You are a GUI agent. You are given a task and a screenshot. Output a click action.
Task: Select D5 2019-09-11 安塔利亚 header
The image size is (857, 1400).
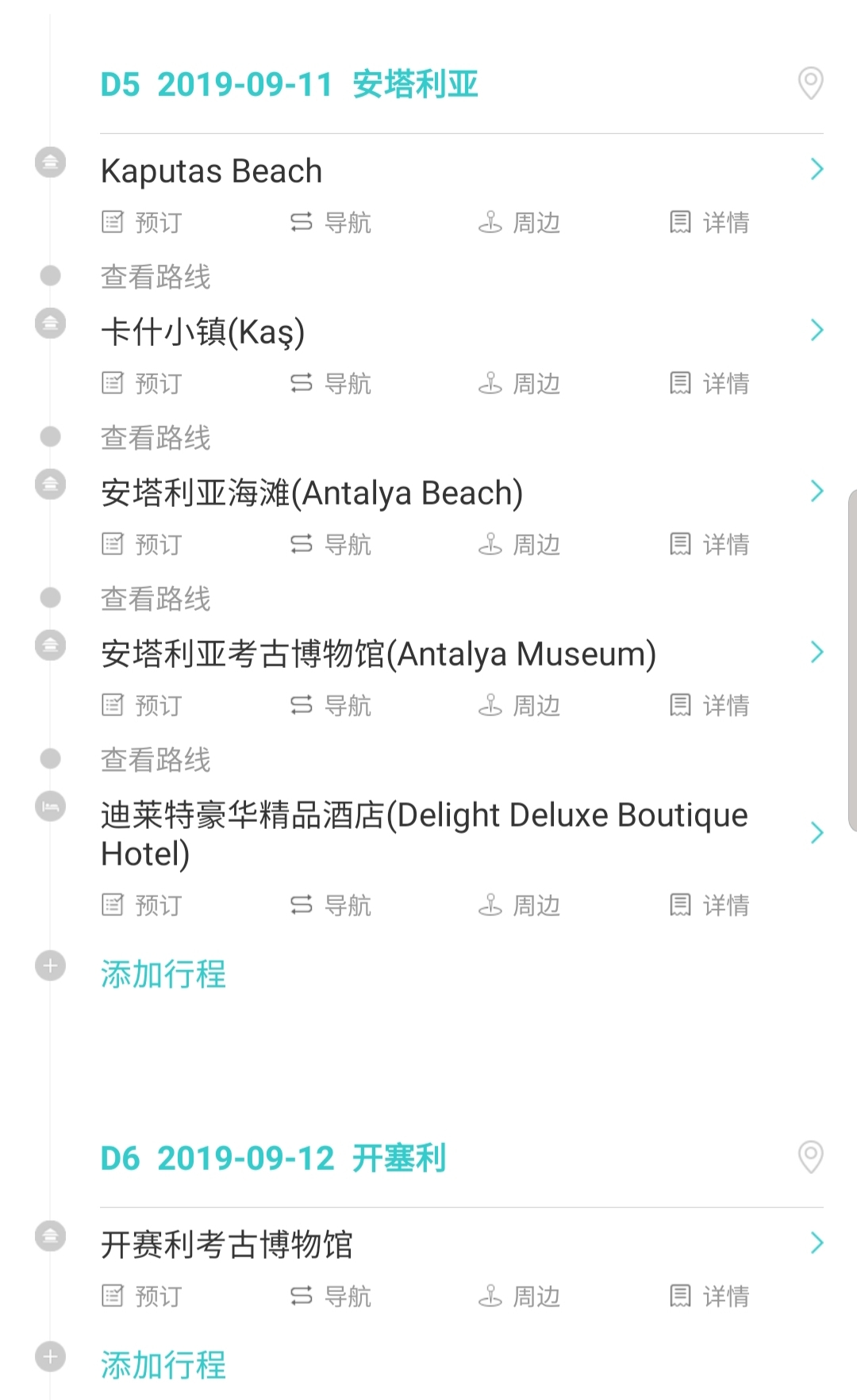(x=289, y=84)
